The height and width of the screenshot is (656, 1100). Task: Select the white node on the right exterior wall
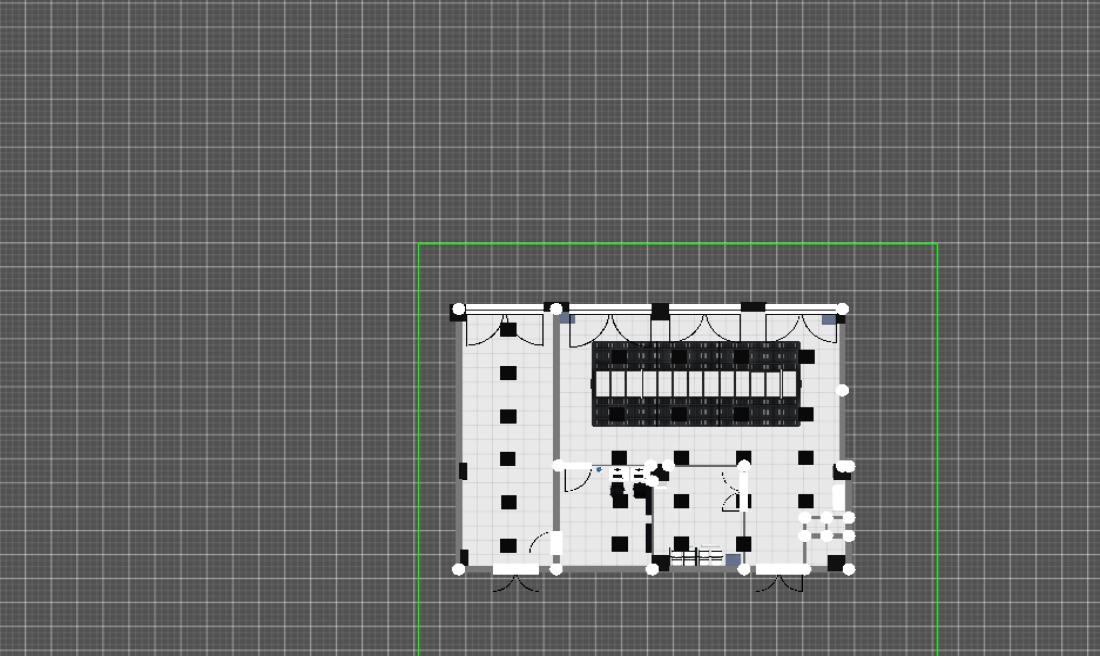[842, 390]
